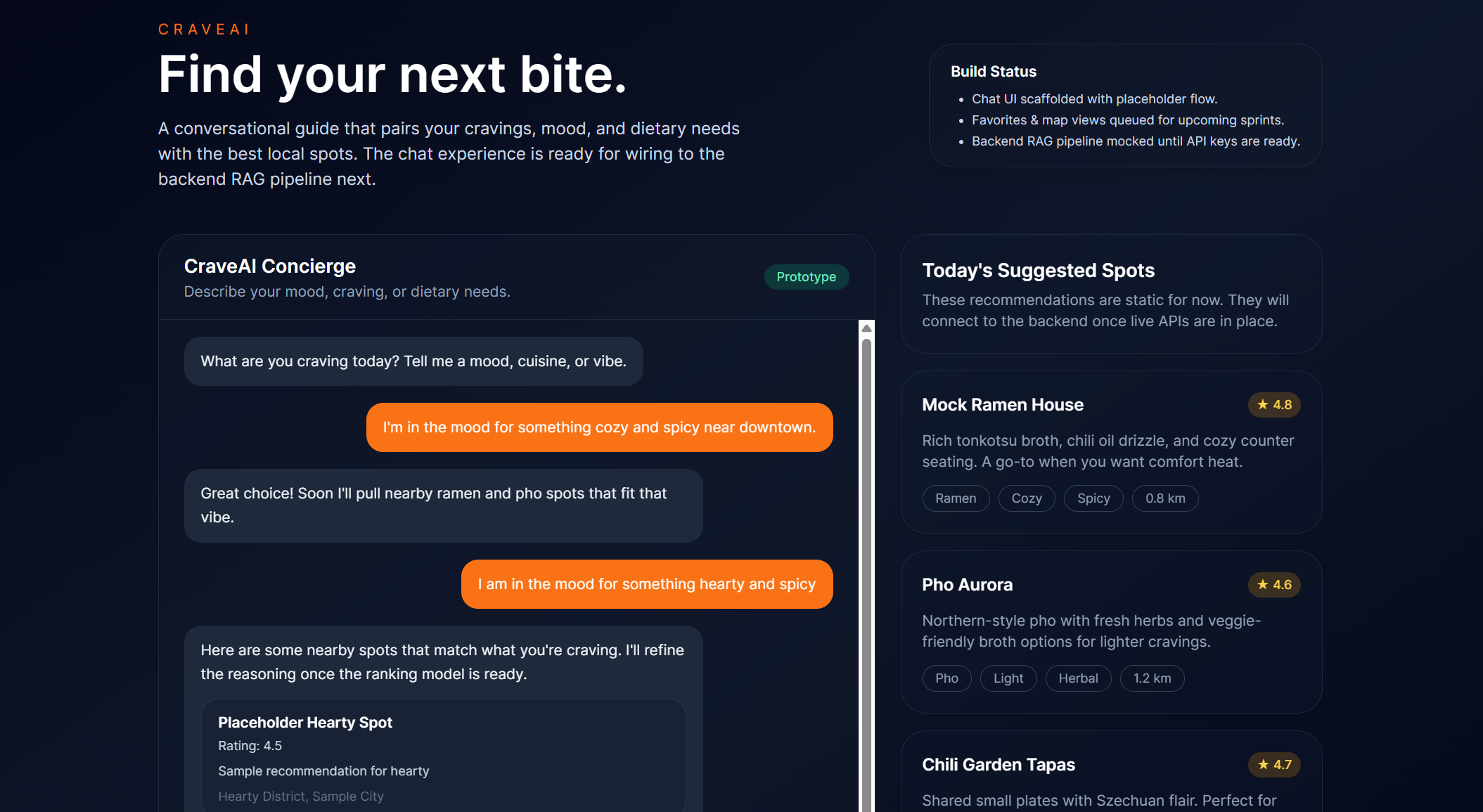This screenshot has height=812, width=1483.
Task: Click the Placeholder Hearty Spot recommendation
Action: pyautogui.click(x=443, y=756)
